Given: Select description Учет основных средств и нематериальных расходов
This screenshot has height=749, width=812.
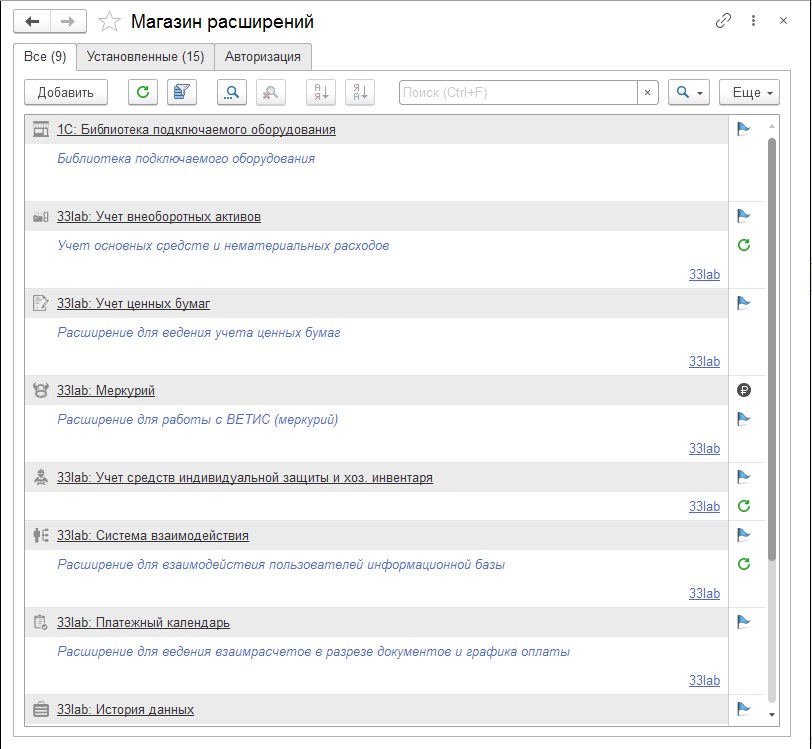Looking at the screenshot, I should pyautogui.click(x=223, y=246).
